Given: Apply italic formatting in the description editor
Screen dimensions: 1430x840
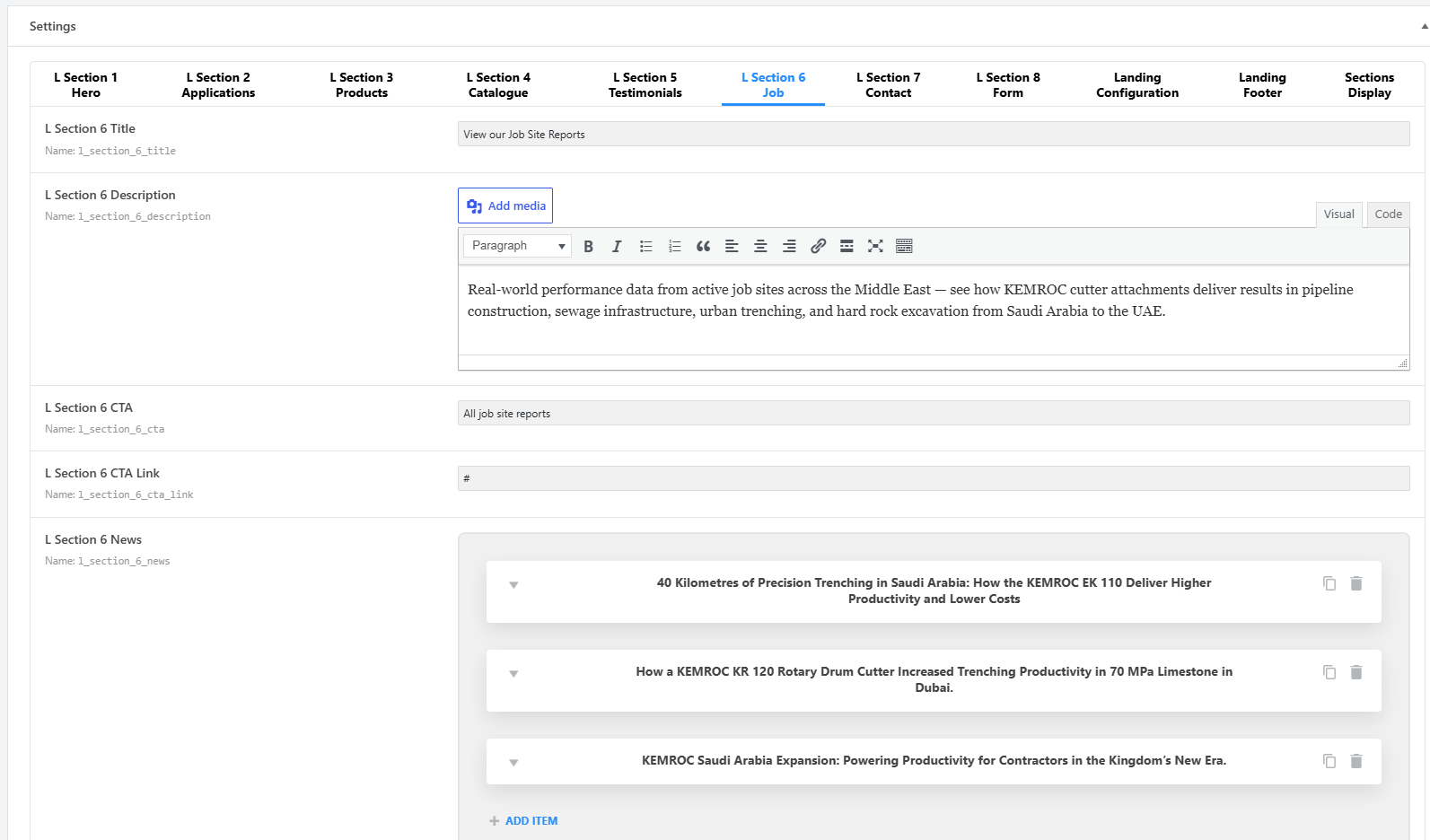Looking at the screenshot, I should (x=617, y=246).
